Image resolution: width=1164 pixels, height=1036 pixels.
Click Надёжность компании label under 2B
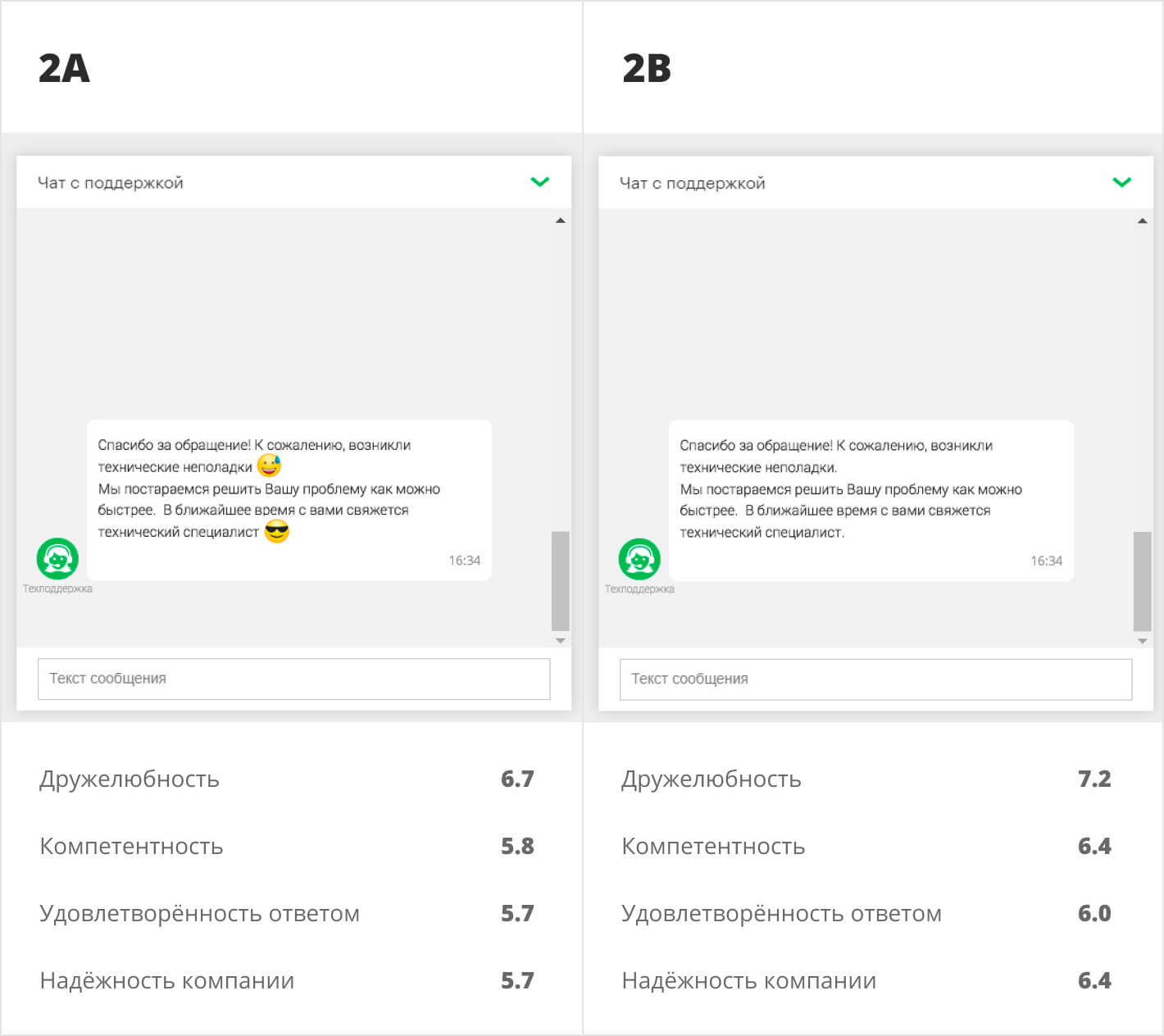point(748,980)
